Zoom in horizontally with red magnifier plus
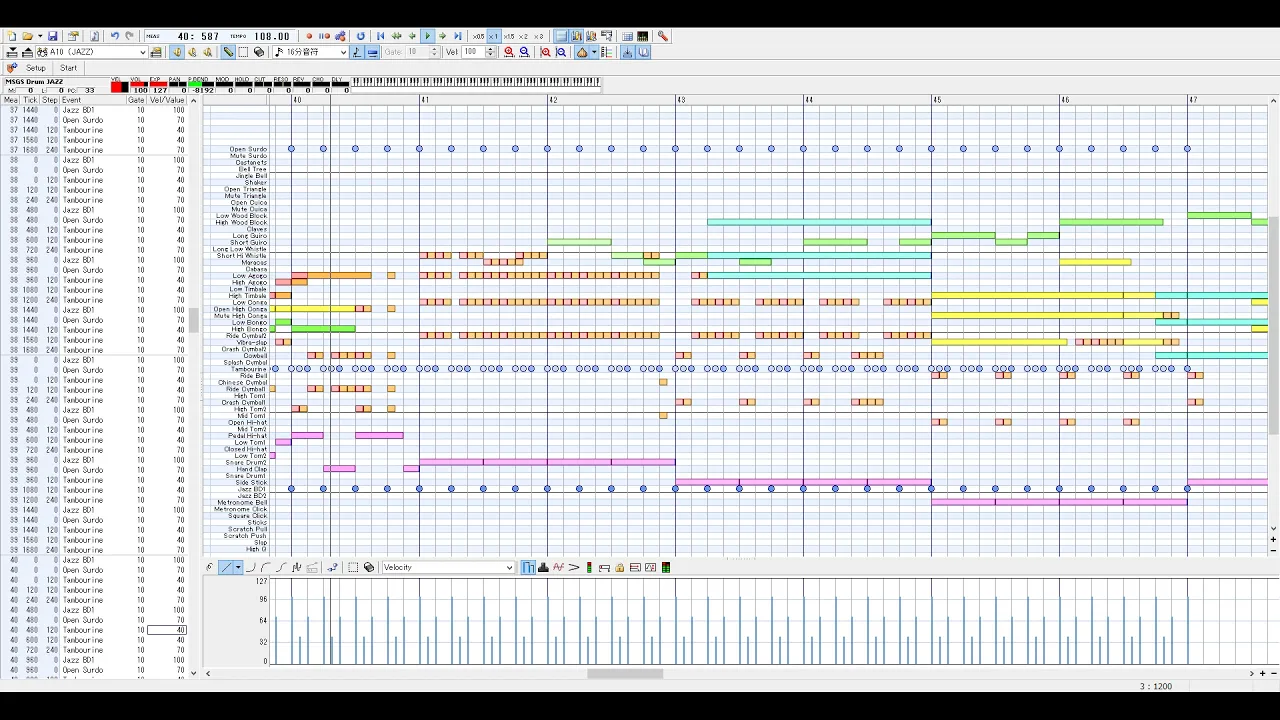Image resolution: width=1280 pixels, height=720 pixels. tap(509, 52)
